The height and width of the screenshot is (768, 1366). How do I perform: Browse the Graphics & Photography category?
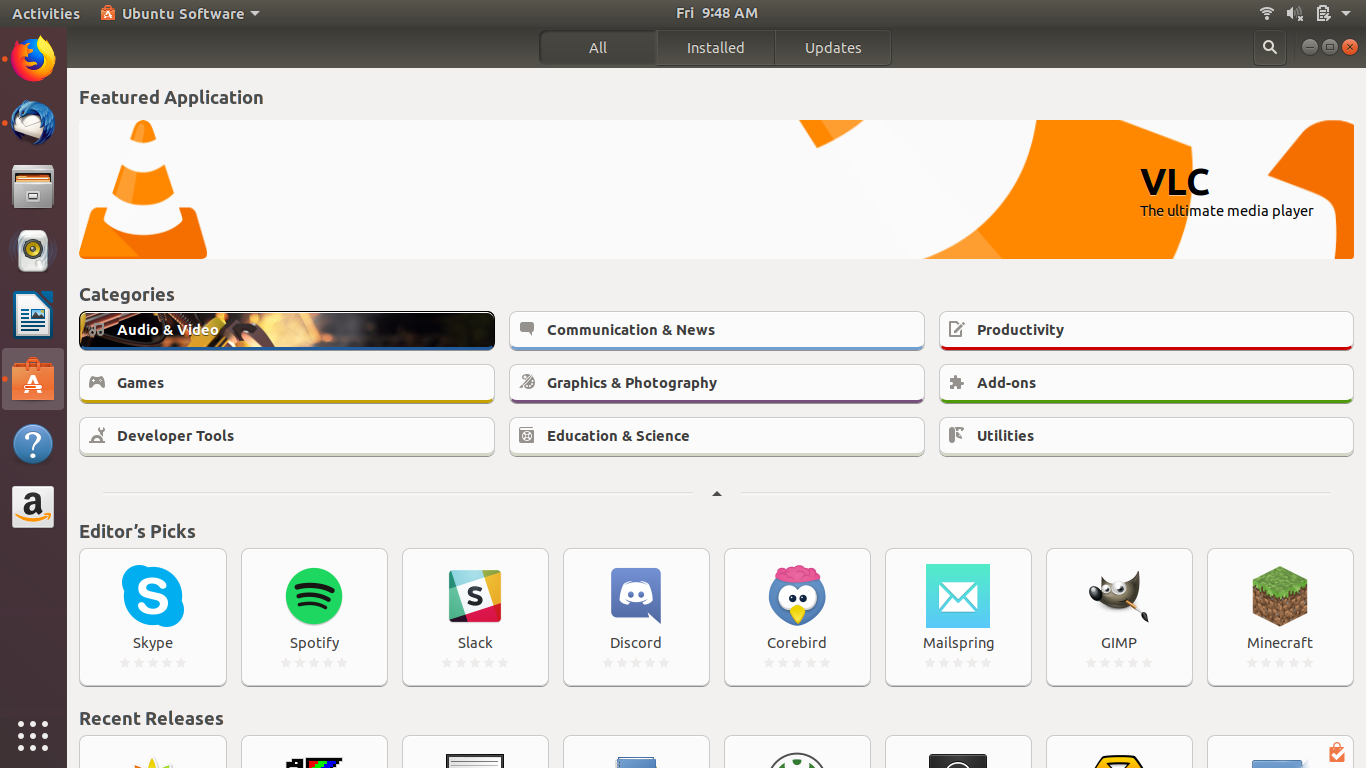717,383
